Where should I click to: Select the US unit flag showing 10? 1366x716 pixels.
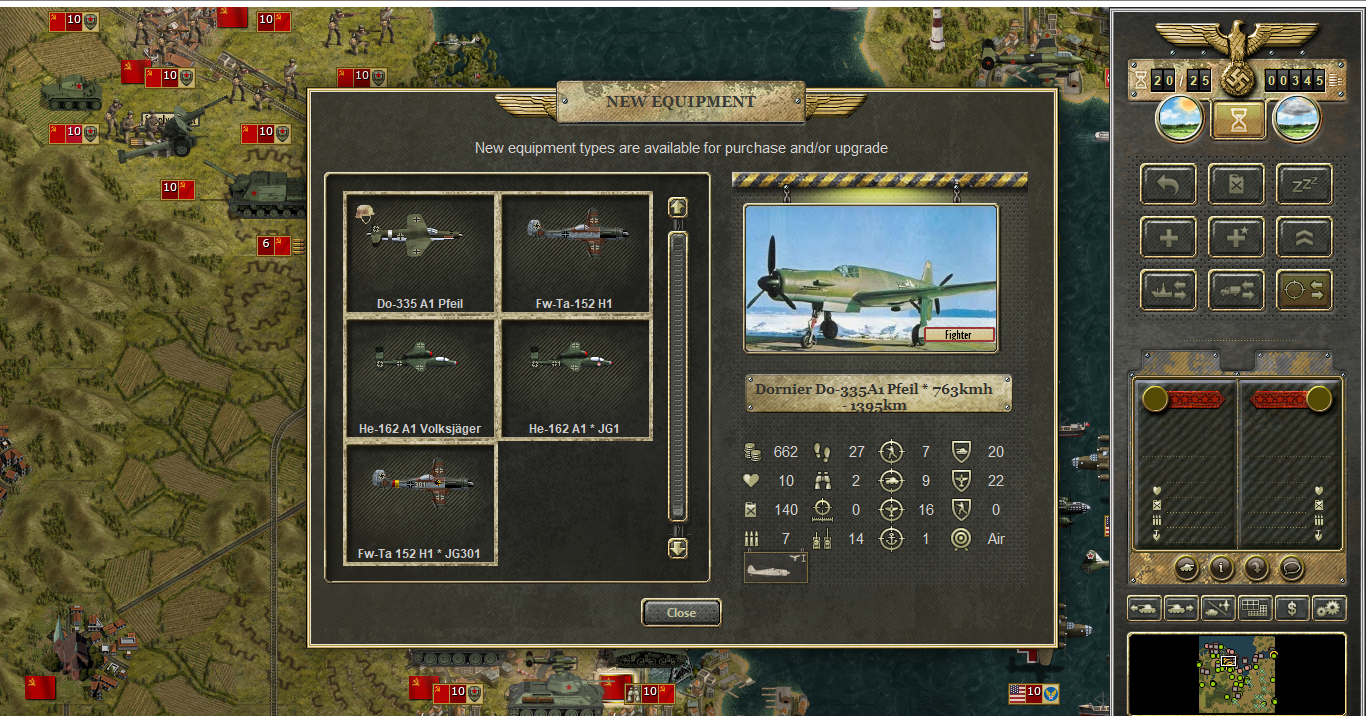(1034, 692)
